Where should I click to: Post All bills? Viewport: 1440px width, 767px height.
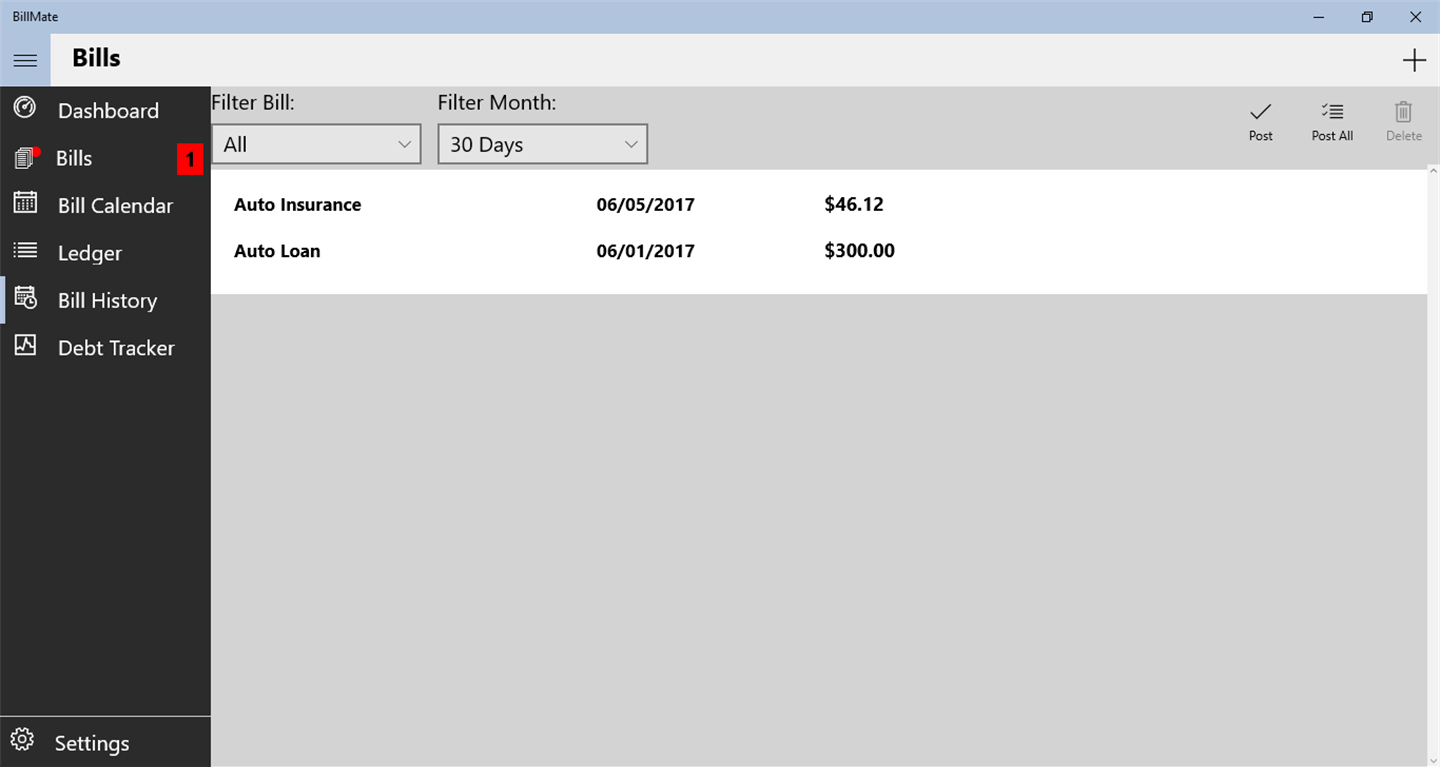click(1332, 122)
